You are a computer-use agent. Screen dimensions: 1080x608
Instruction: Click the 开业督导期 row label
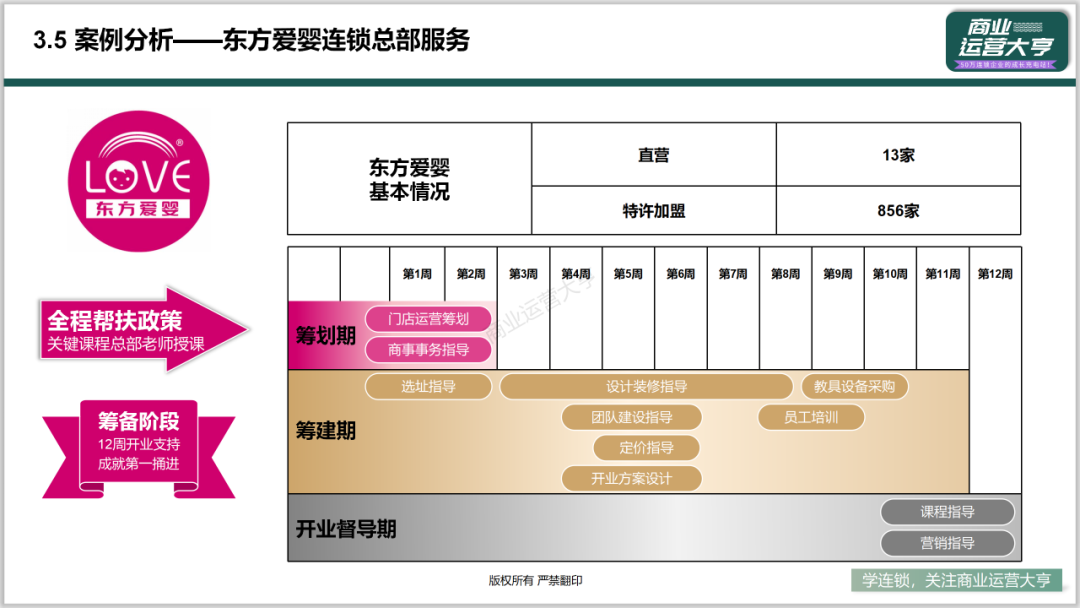pyautogui.click(x=346, y=529)
